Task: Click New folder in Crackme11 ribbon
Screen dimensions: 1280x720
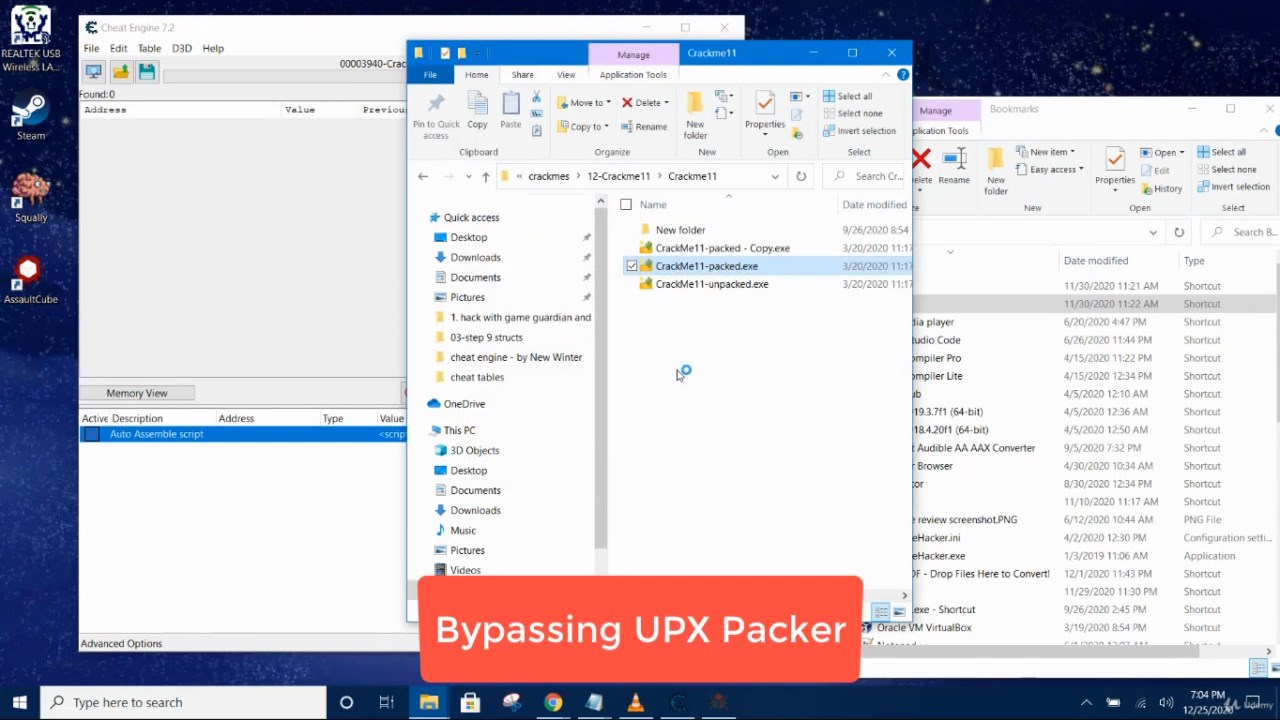Action: [695, 116]
